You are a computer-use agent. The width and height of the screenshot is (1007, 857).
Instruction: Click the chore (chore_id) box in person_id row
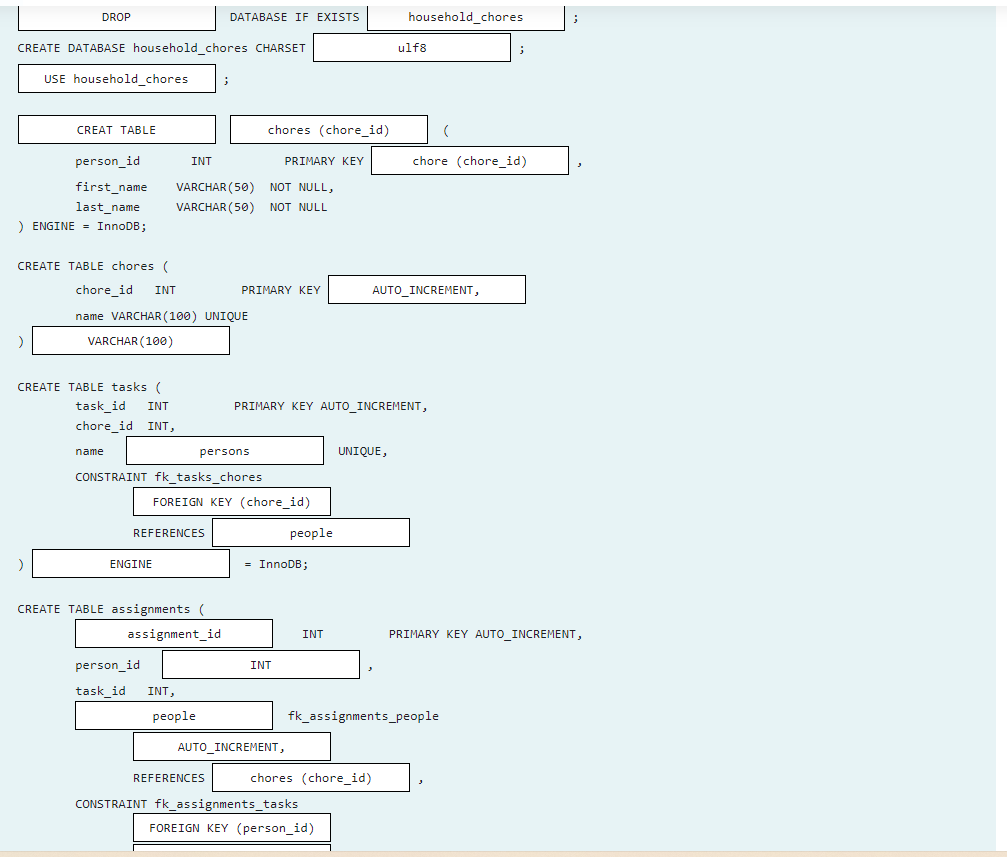click(x=469, y=161)
